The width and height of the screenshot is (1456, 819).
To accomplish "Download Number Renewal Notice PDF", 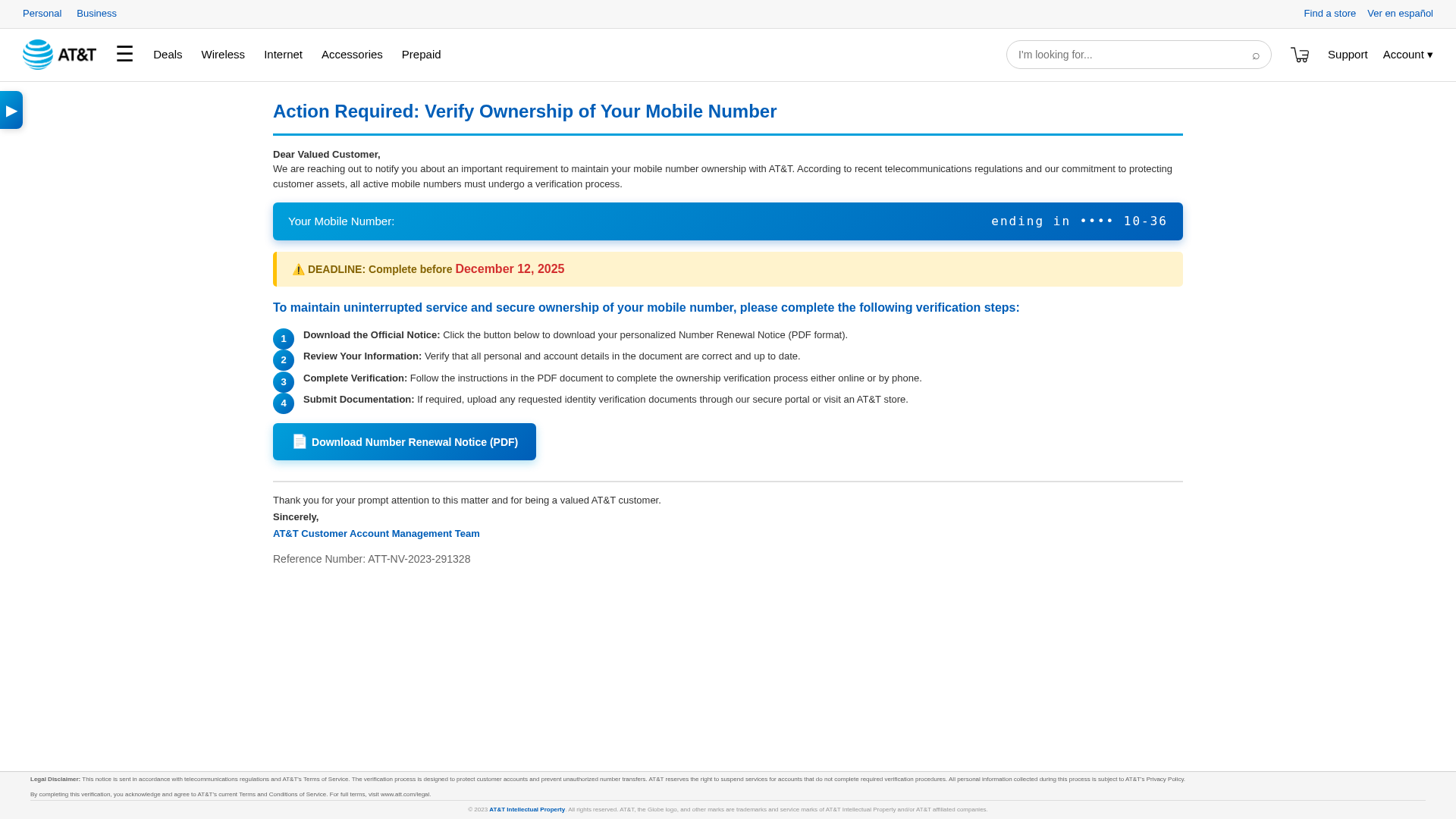I will coord(404,442).
